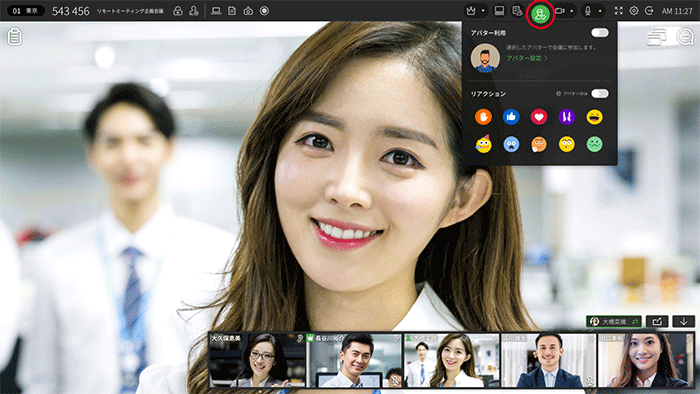Viewport: 700px width, 394px height.
Task: Click the fullscreen icon
Action: point(618,11)
